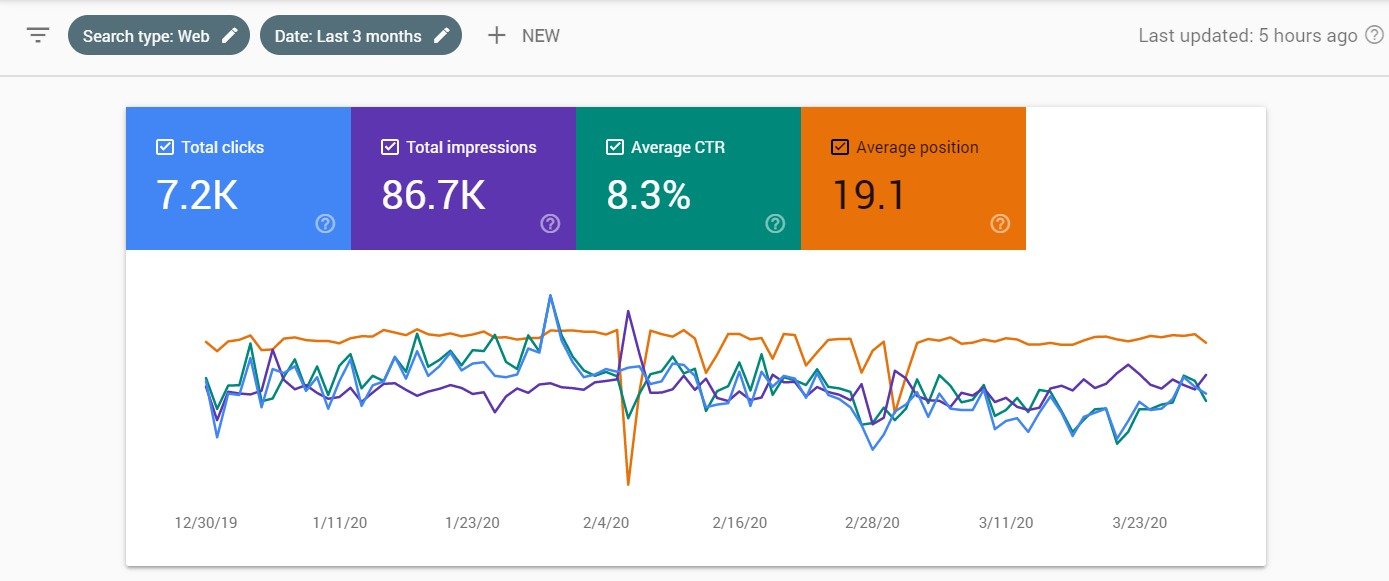Image resolution: width=1389 pixels, height=581 pixels.
Task: Open help icon on Average position card
Action: point(1000,224)
